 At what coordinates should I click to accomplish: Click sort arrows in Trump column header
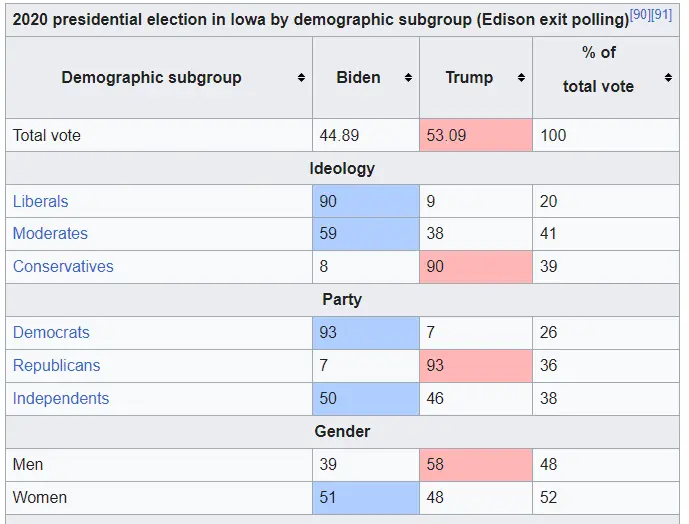tap(521, 78)
